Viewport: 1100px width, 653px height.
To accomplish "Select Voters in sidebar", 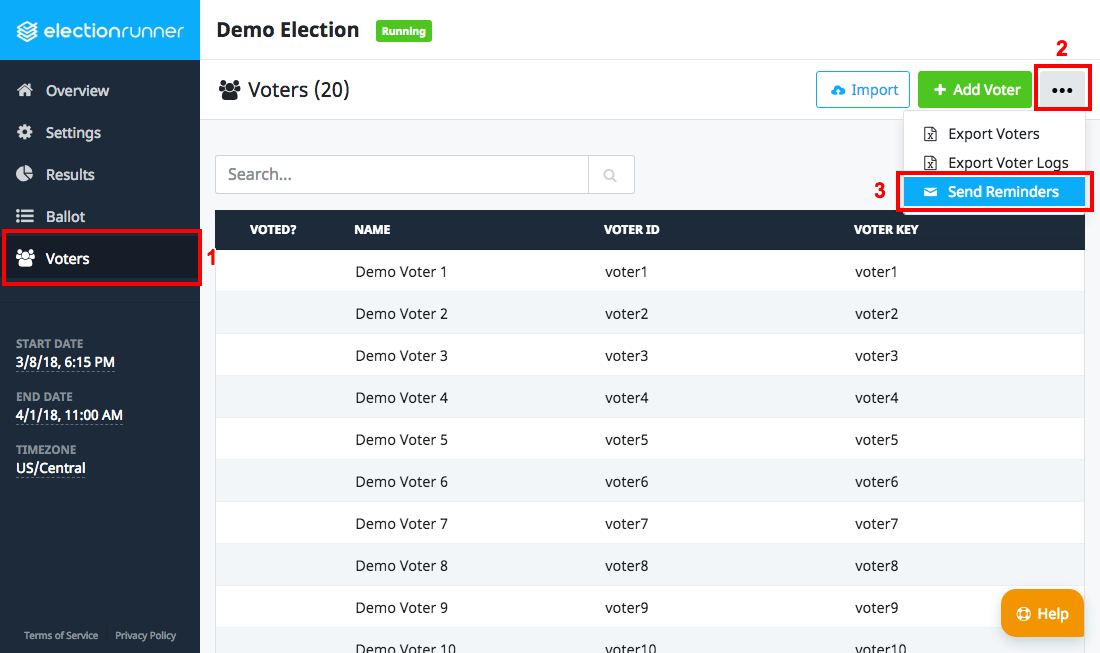I will (100, 258).
